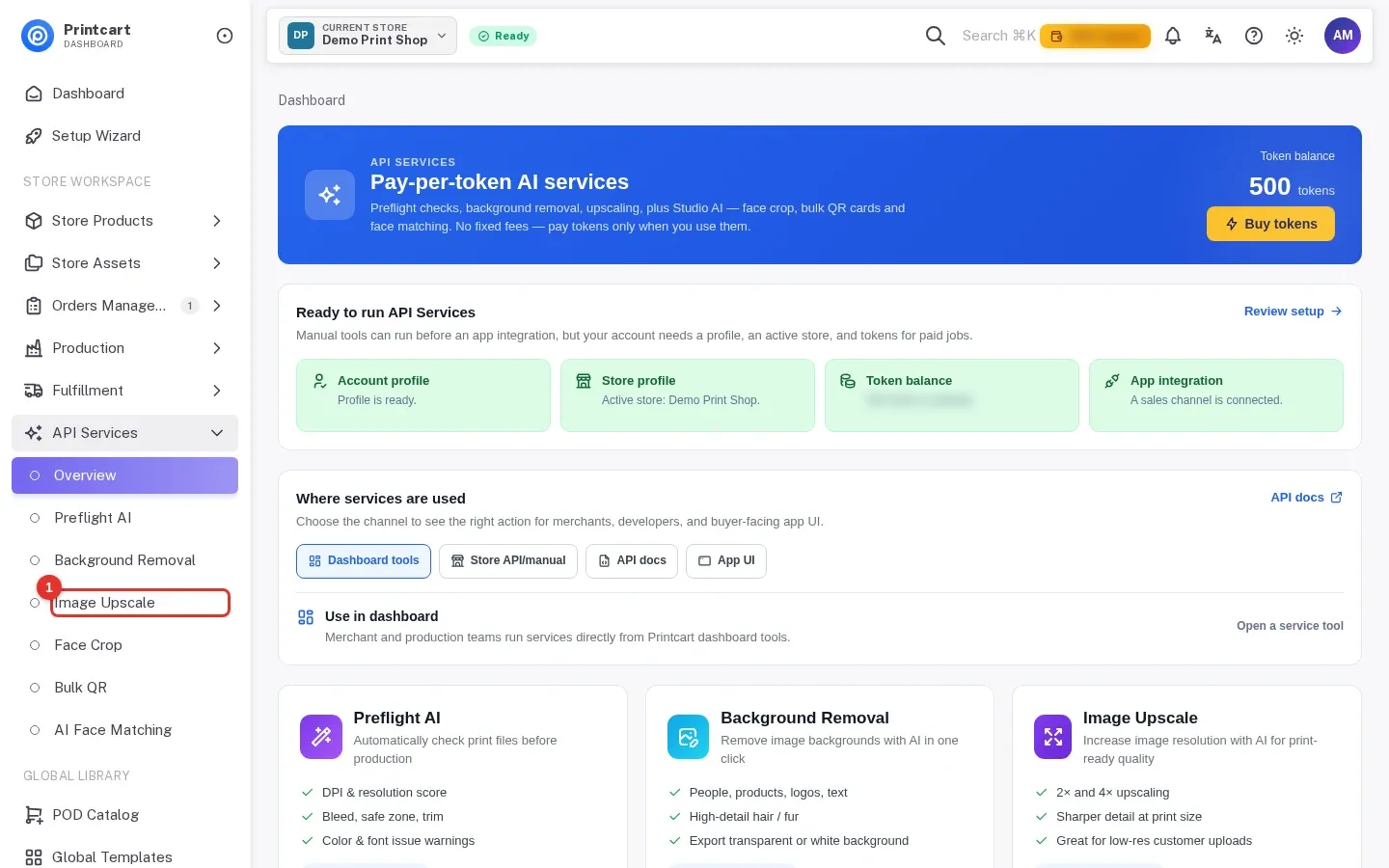Open the search magnifier icon
Image resolution: width=1389 pixels, height=868 pixels.
(x=935, y=36)
